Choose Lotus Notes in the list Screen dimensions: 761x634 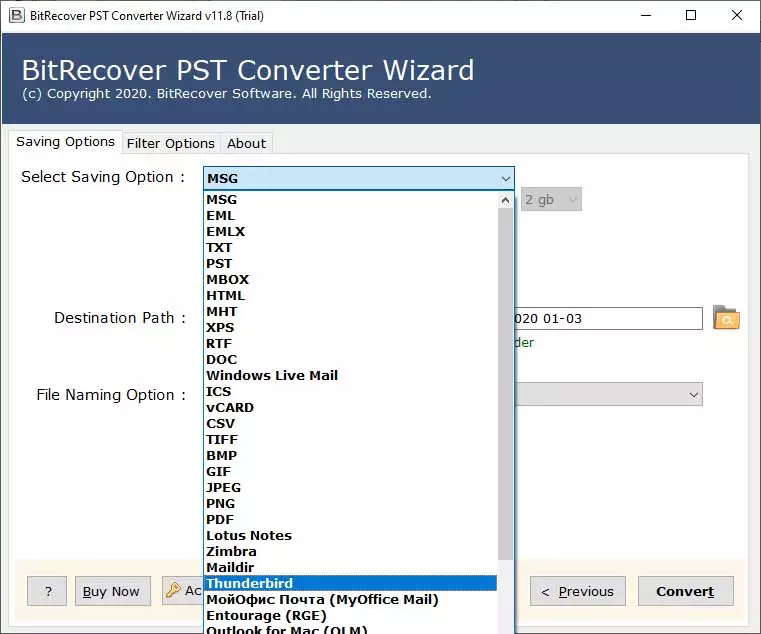(350, 536)
